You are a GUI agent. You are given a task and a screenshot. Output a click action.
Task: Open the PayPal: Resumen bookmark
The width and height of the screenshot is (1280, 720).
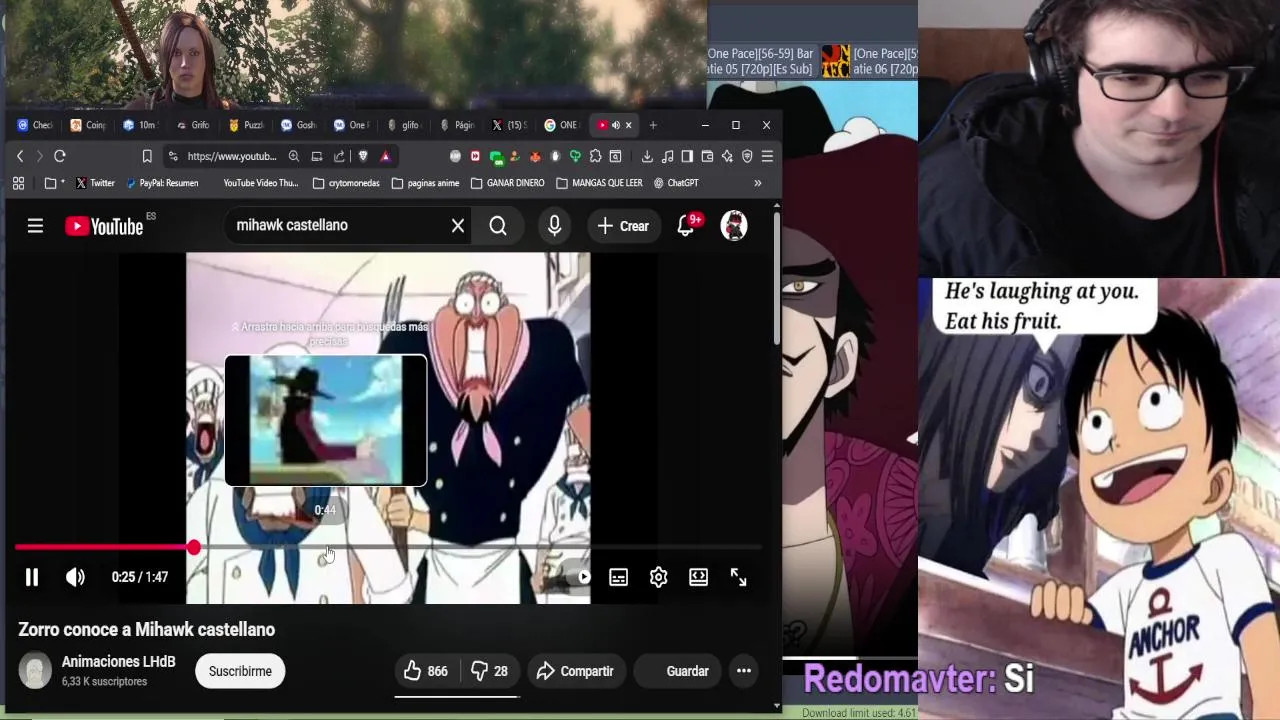click(x=161, y=183)
